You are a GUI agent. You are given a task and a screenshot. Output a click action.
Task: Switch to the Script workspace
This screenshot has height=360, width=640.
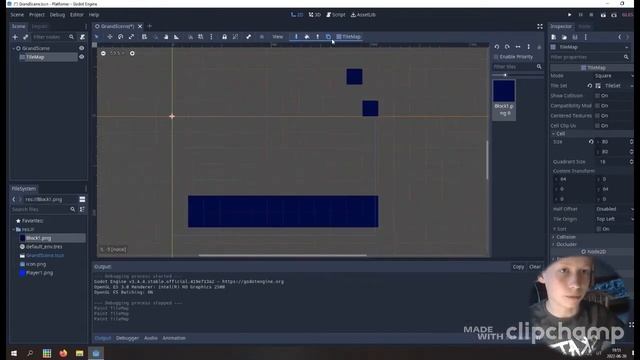pyautogui.click(x=336, y=15)
